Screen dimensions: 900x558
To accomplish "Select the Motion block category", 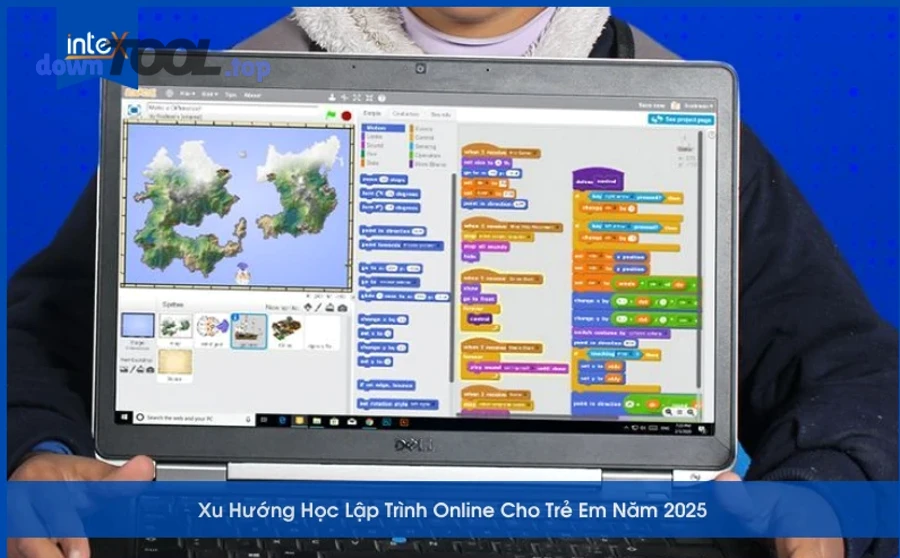I will coord(382,127).
